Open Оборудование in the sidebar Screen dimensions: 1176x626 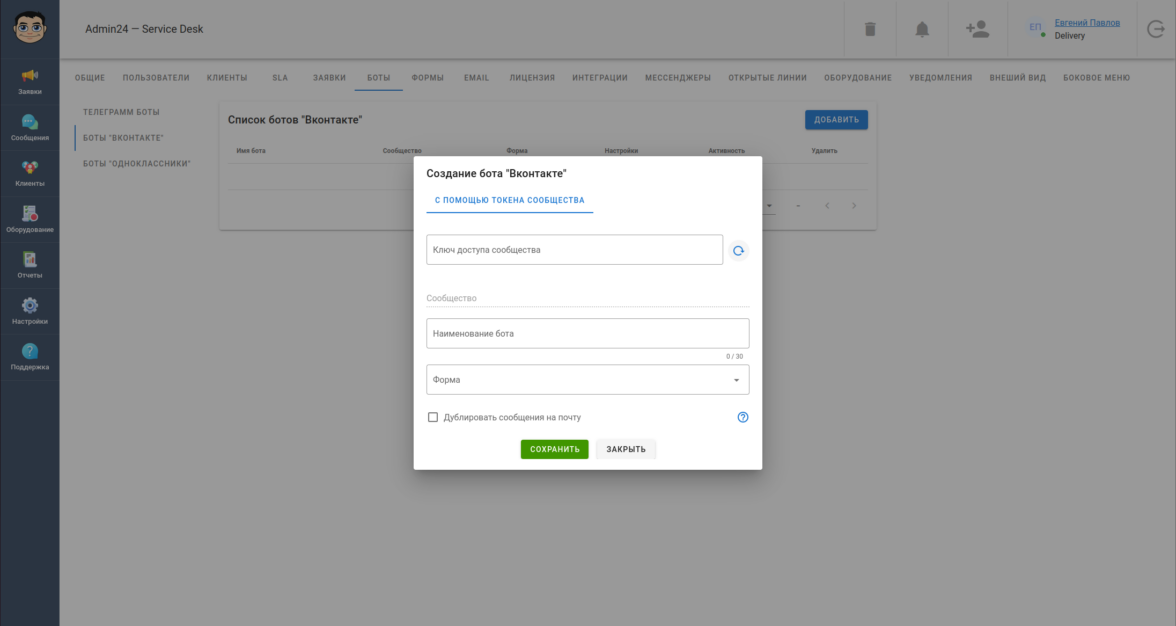coord(30,219)
